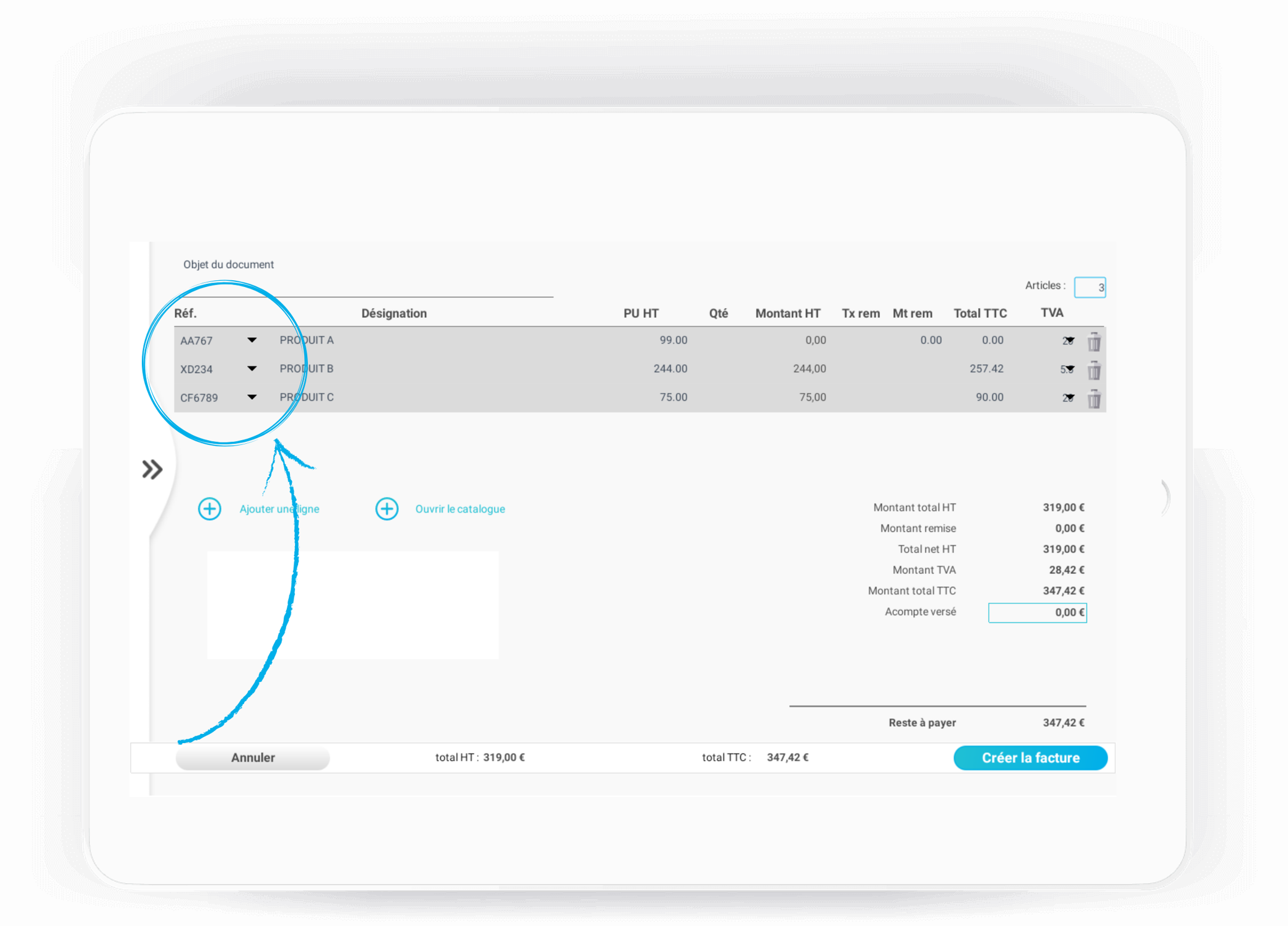The image size is (1288, 926).
Task: Click the 244.00 unit price cell
Action: point(670,369)
